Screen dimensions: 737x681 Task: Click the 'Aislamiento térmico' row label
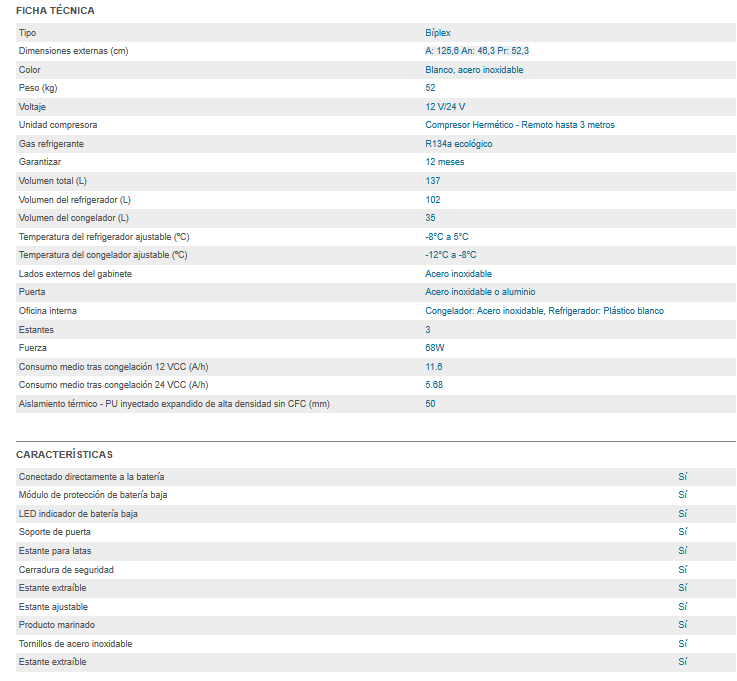174,404
